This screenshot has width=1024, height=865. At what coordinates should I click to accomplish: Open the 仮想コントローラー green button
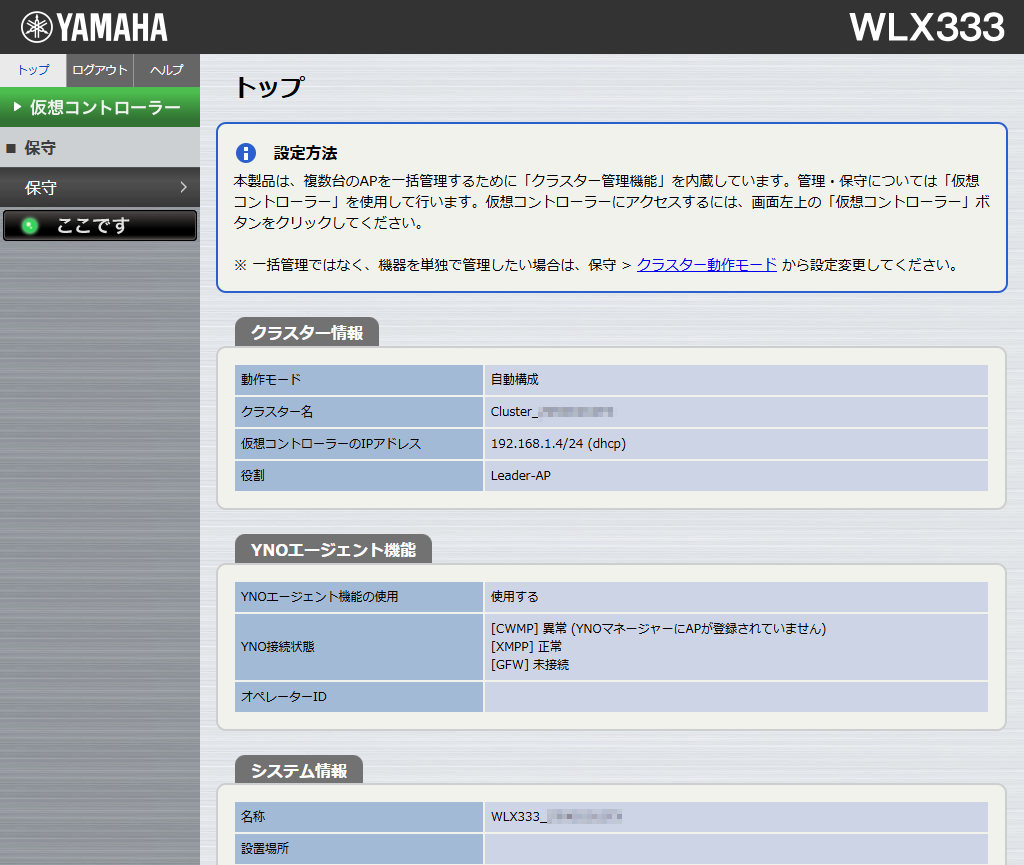coord(100,107)
